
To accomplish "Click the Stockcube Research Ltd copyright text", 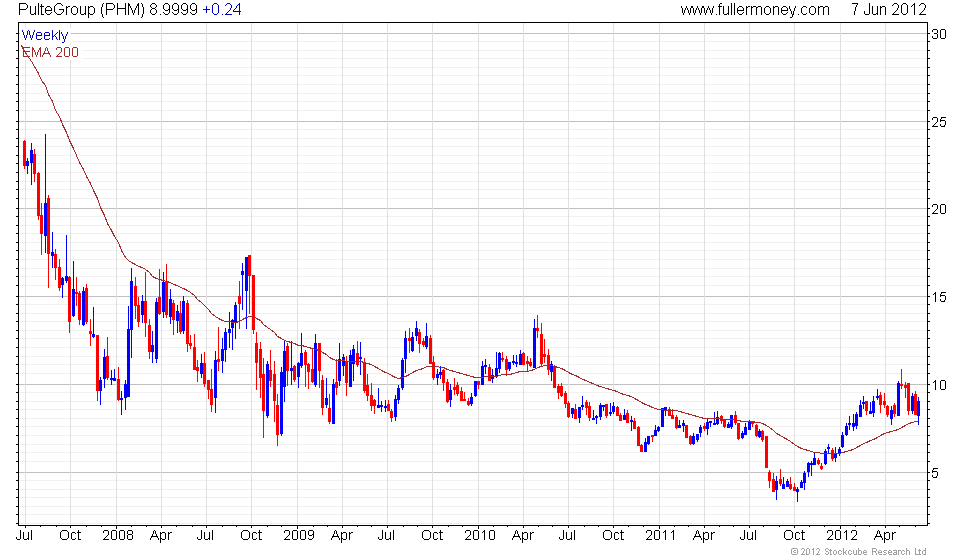I will pos(858,551).
